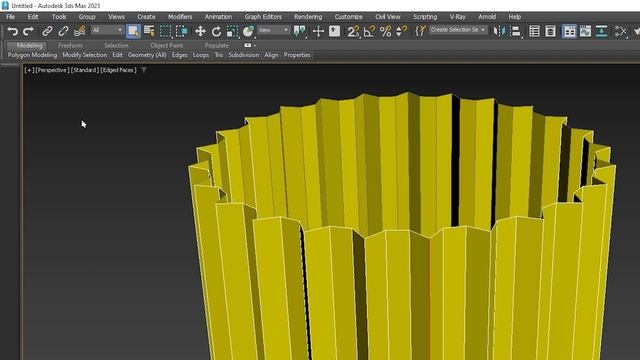Toggle ribbon minimize button after Populate
Screen dimensions: 640x360
click(x=249, y=45)
